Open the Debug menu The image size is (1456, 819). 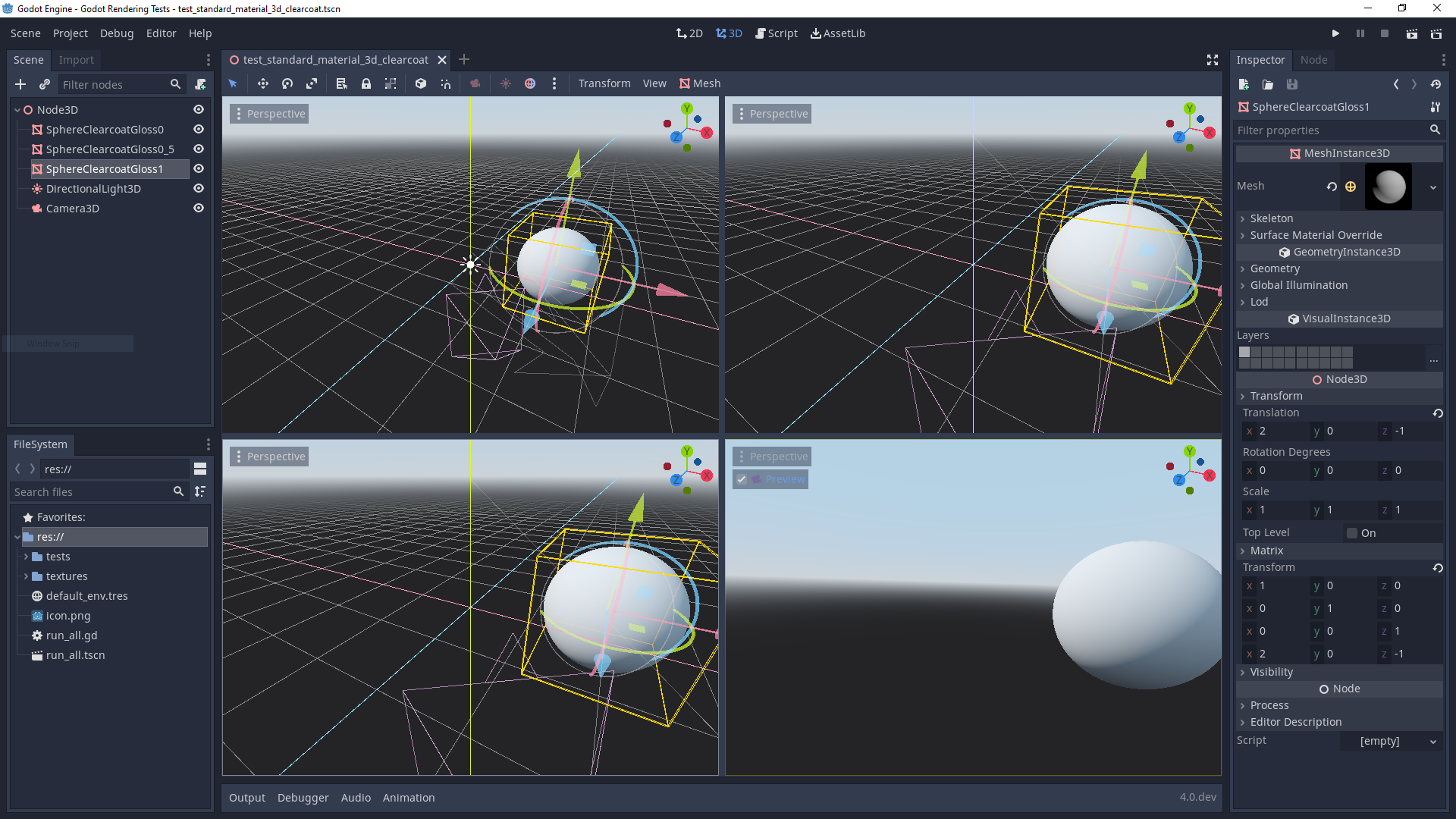(116, 33)
